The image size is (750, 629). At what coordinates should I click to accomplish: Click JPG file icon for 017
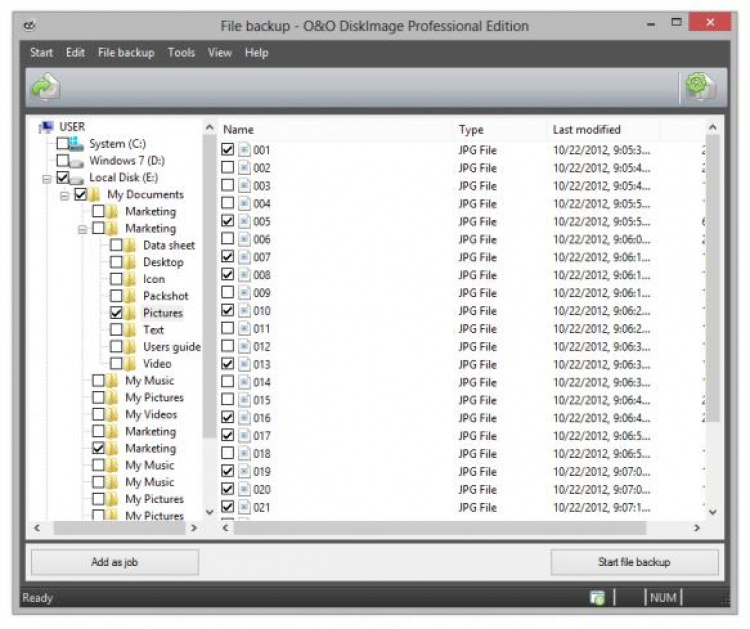pyautogui.click(x=244, y=436)
